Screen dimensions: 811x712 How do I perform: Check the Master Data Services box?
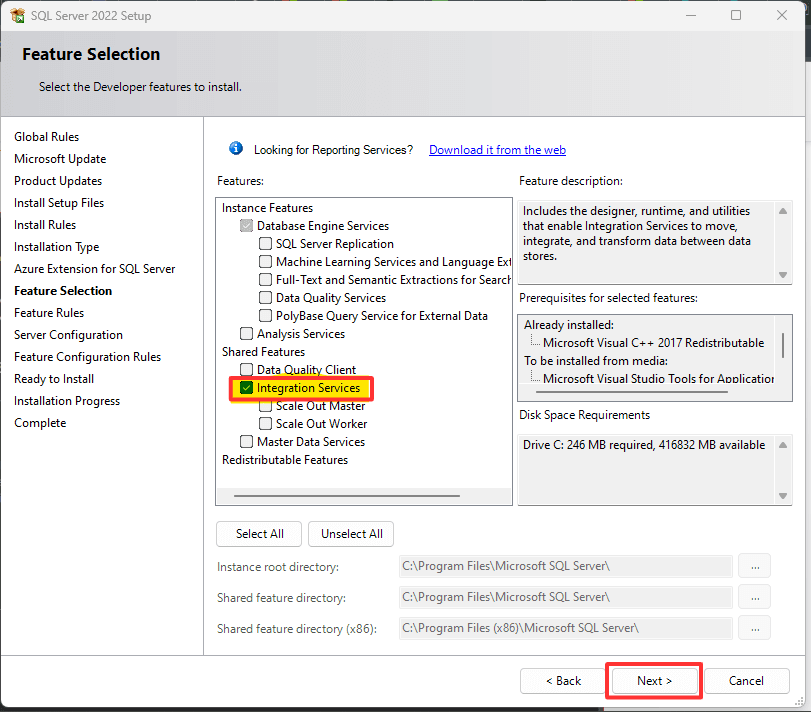[246, 442]
